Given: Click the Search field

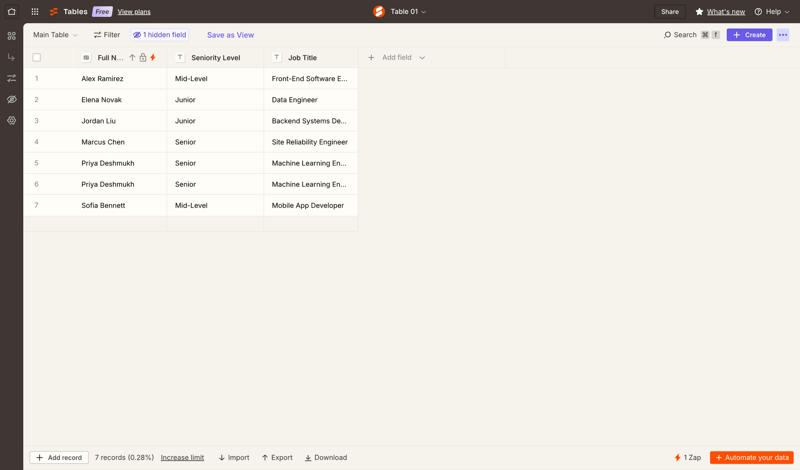Looking at the screenshot, I should coord(692,35).
